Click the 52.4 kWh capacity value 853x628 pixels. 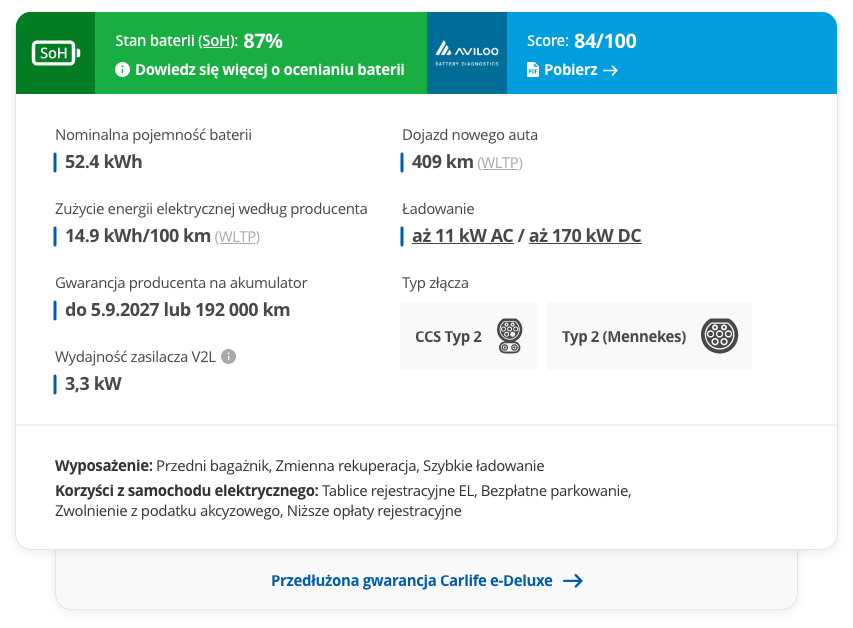103,162
